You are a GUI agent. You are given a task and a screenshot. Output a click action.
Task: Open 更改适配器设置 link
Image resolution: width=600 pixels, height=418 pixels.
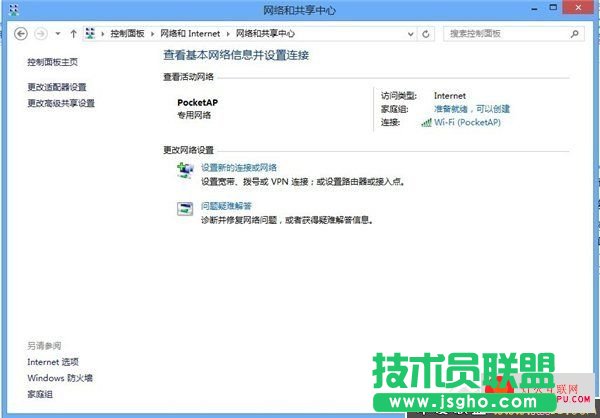57,87
